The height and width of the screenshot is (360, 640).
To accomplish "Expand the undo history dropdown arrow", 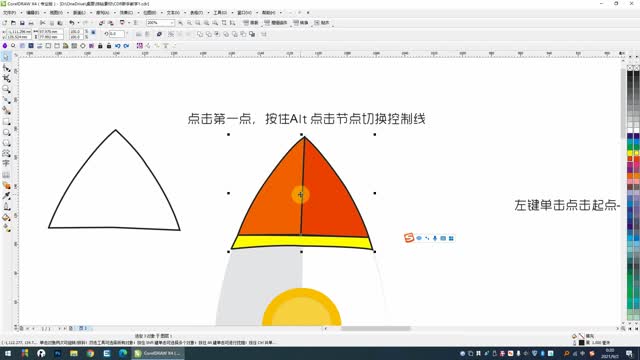I will tap(78, 23).
